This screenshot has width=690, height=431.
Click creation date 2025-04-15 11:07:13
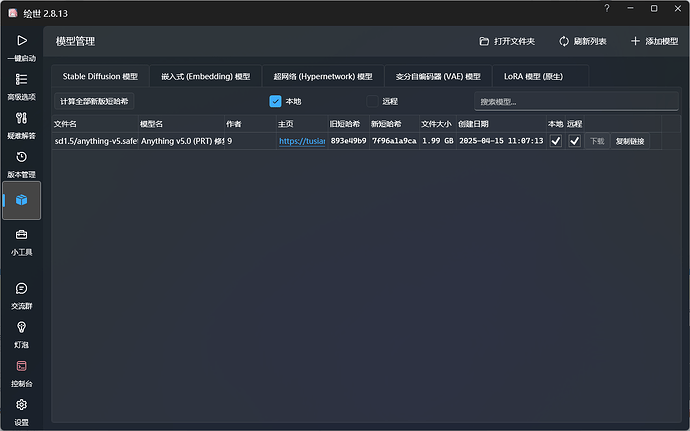pos(501,141)
